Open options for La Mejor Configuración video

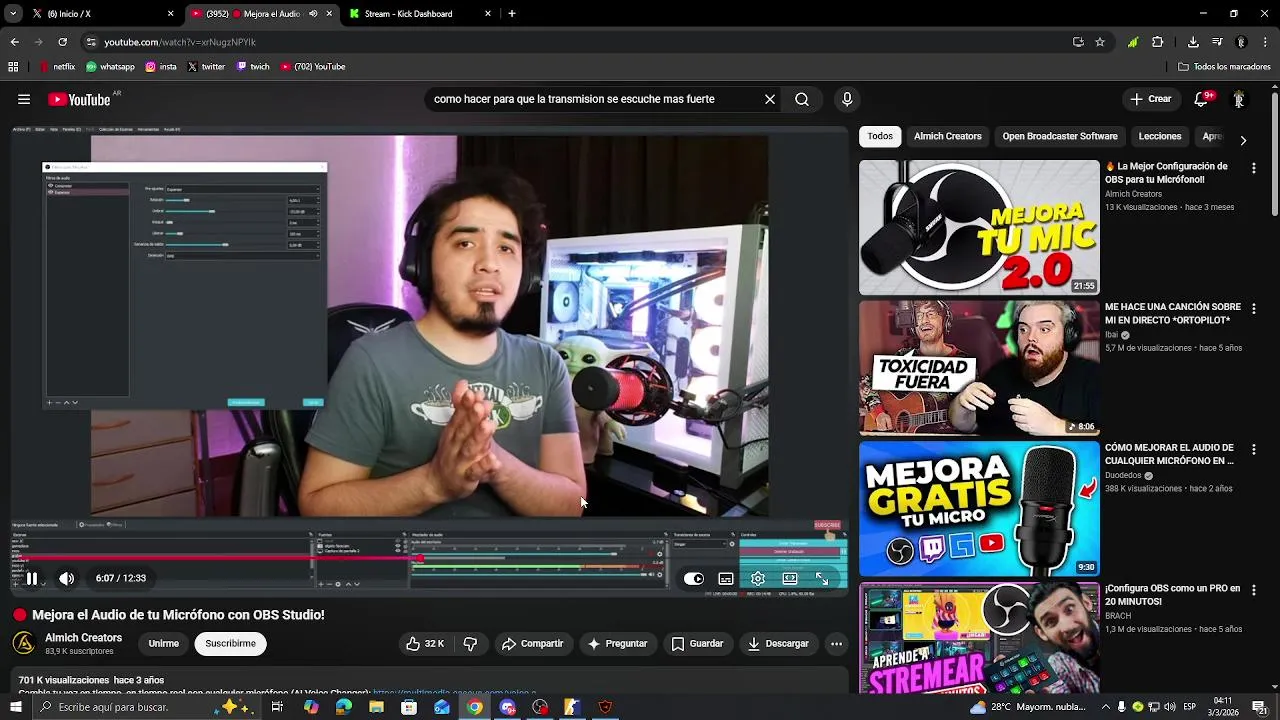coord(1253,169)
